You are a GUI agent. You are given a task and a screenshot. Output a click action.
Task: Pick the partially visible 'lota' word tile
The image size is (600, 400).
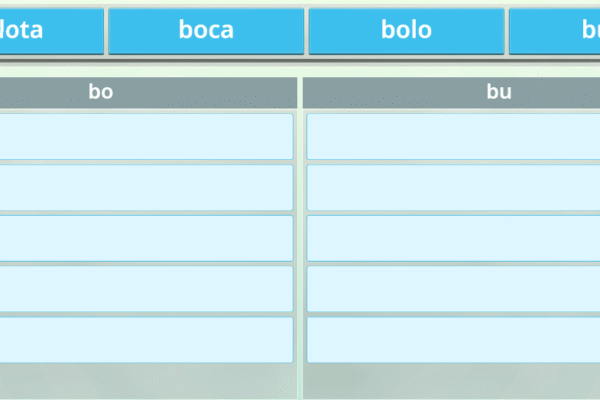(52, 31)
